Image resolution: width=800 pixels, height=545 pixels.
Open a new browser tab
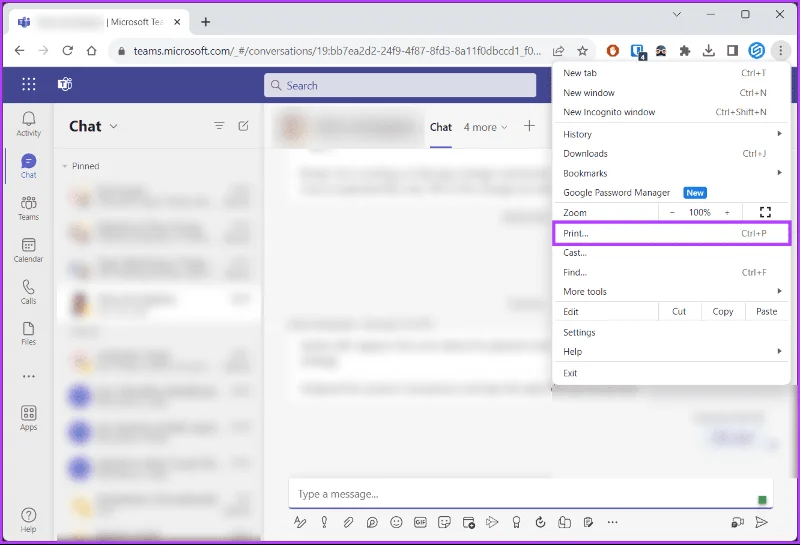pos(206,22)
